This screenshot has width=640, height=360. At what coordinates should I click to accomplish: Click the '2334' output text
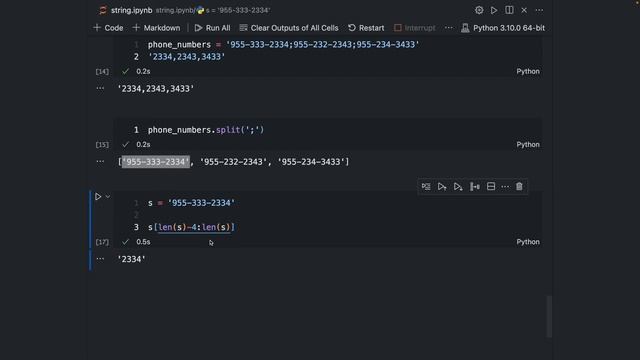(131, 259)
